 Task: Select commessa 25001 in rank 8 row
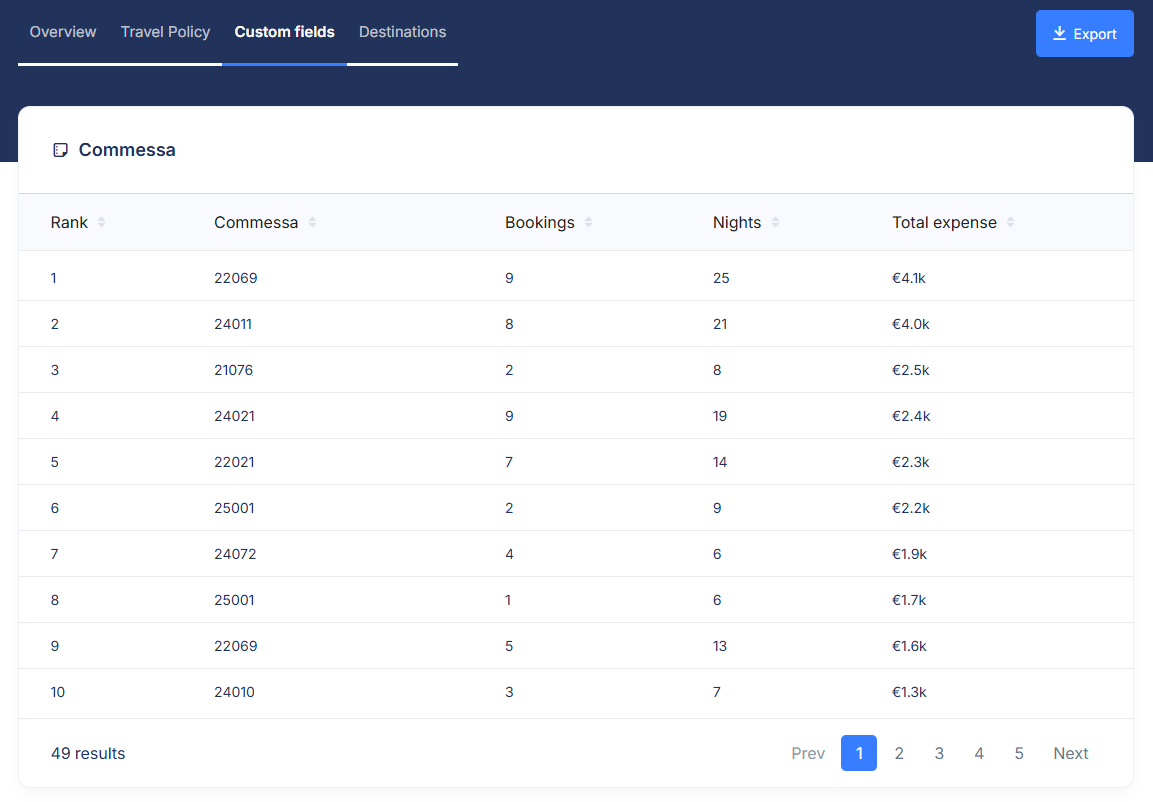pyautogui.click(x=235, y=600)
